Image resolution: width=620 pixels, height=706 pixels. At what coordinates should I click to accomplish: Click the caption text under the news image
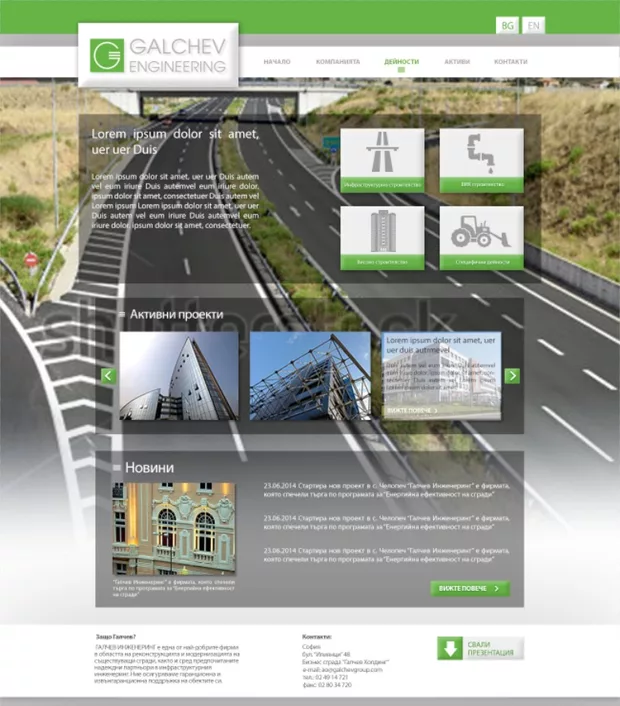click(x=174, y=588)
